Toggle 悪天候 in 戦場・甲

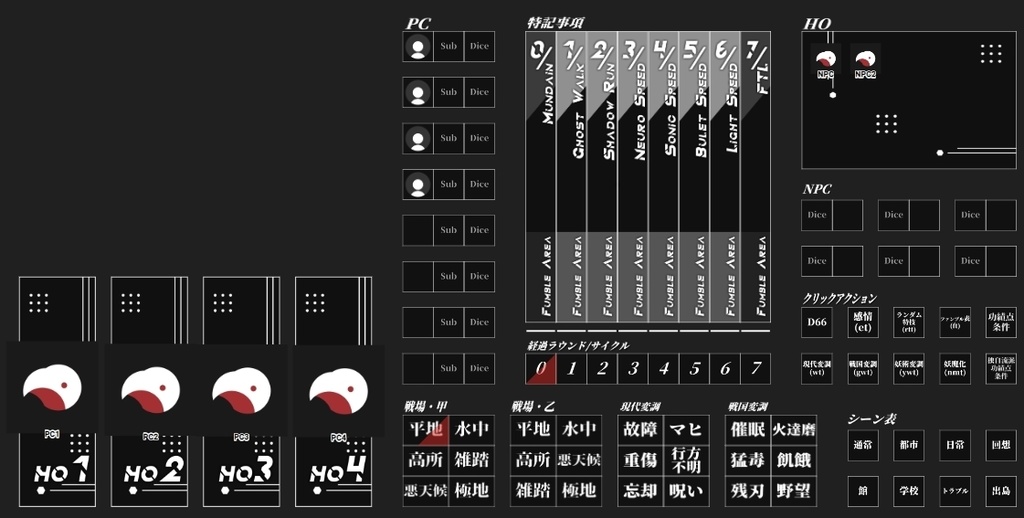click(426, 491)
